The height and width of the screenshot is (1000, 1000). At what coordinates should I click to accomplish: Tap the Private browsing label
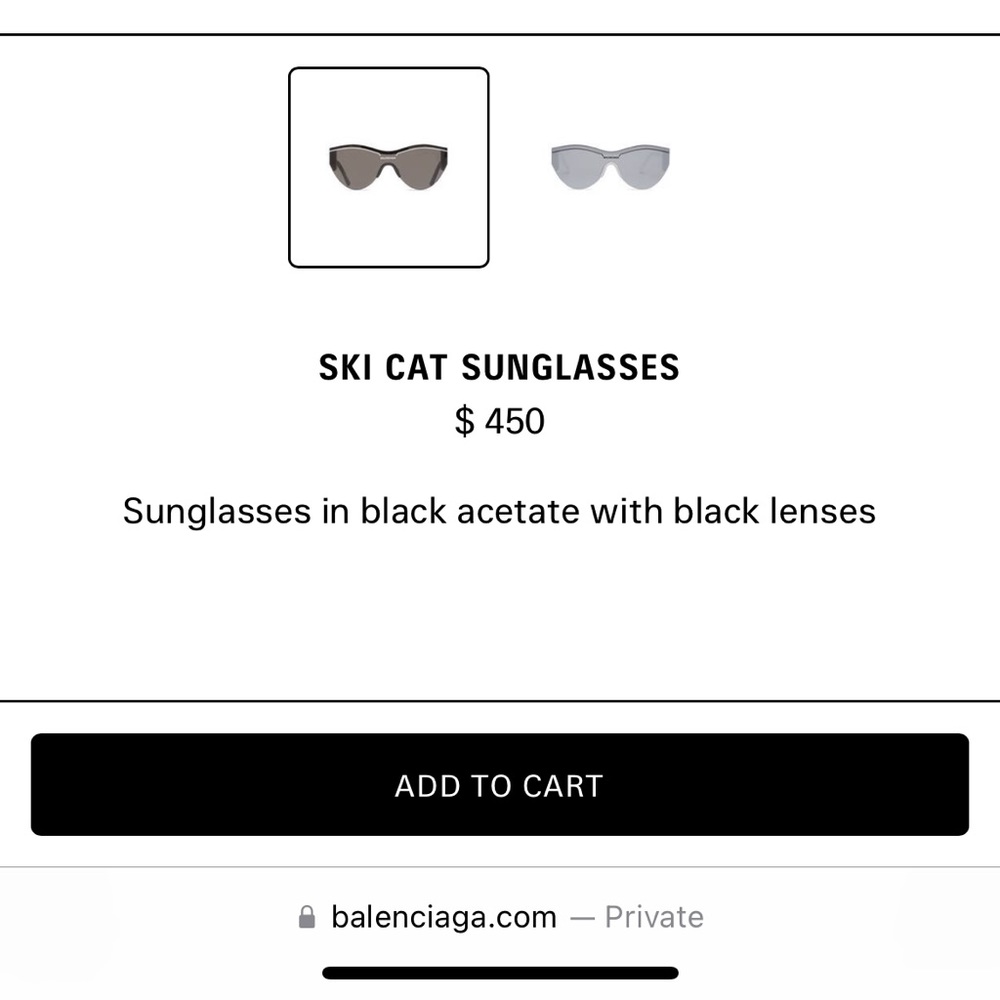click(x=654, y=915)
